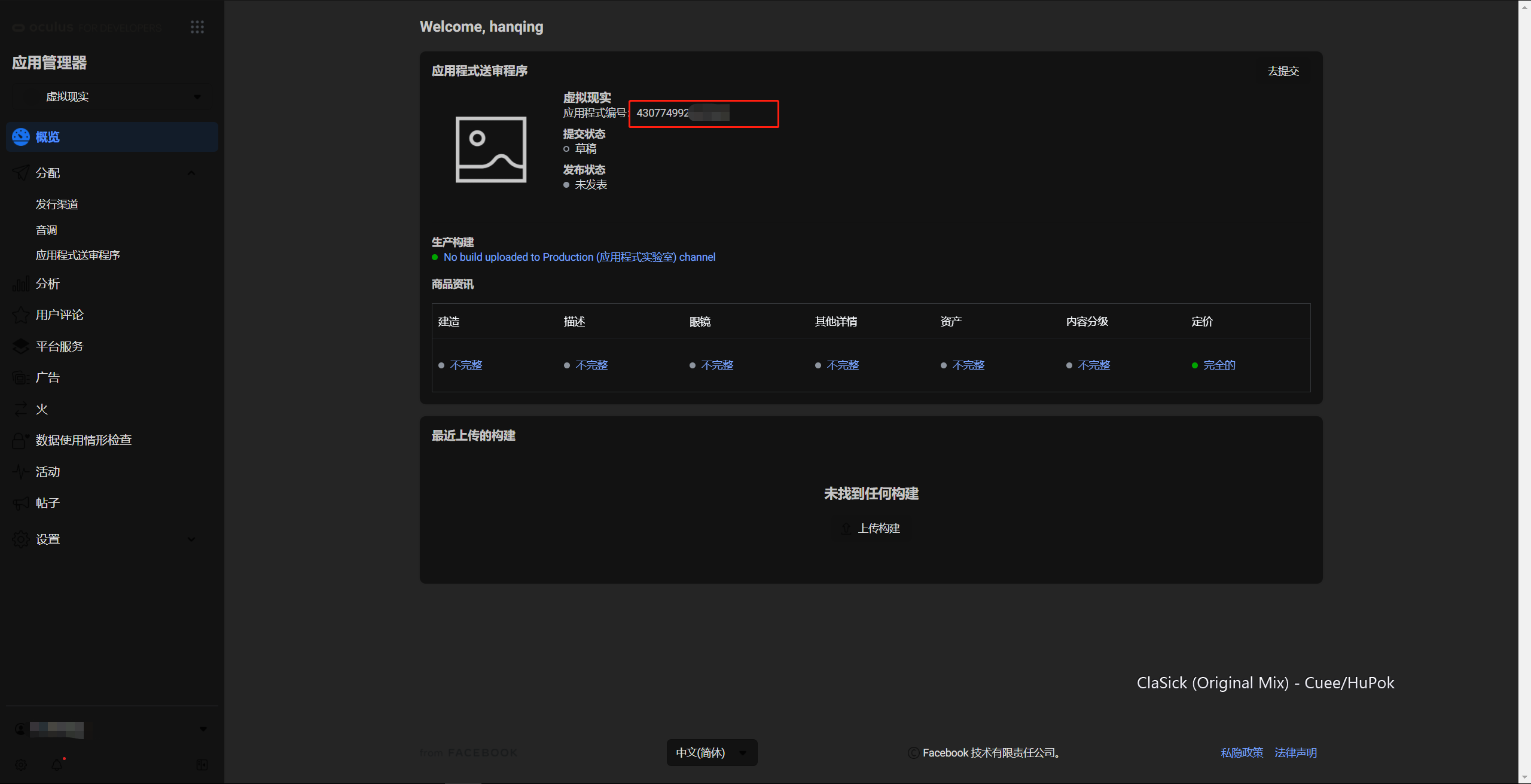Open 不完整 status under 其他详情

[x=843, y=365]
